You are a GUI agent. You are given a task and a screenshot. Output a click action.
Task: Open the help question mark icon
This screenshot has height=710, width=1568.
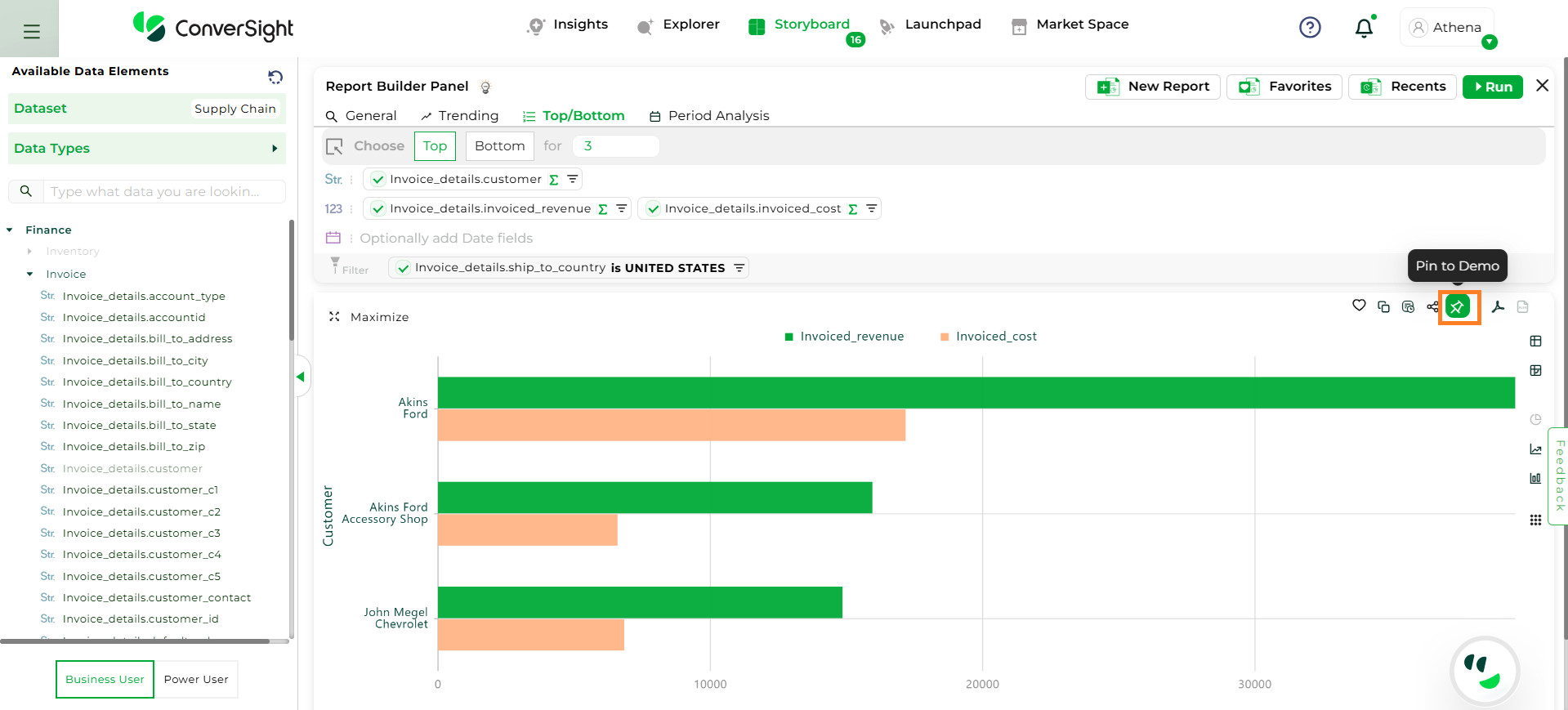coord(1310,28)
